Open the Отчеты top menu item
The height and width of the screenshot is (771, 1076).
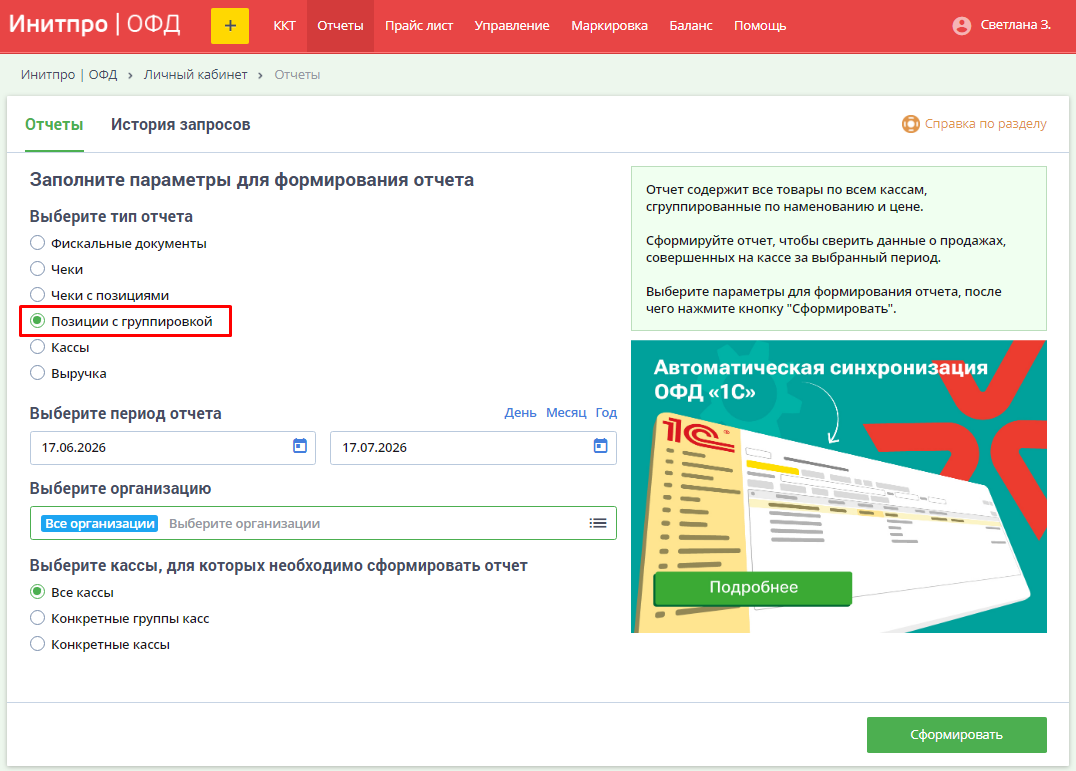point(340,26)
